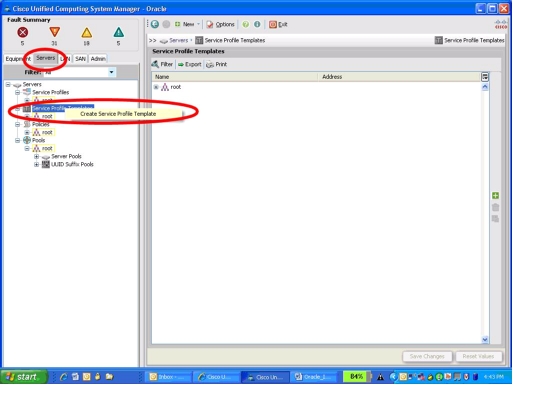
Task: Click the Save Changes button
Action: [427, 356]
